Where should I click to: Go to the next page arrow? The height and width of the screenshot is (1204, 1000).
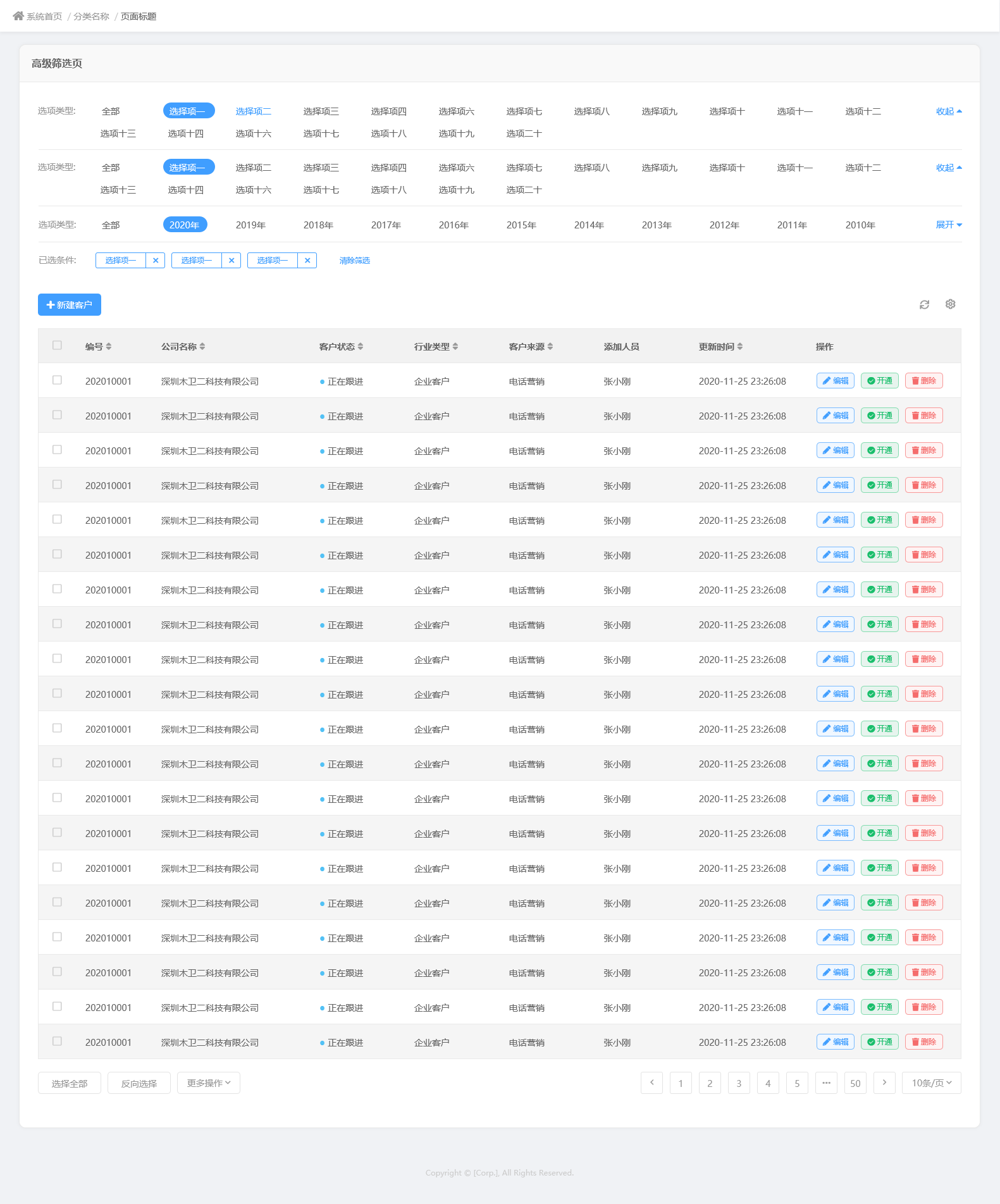point(884,1083)
